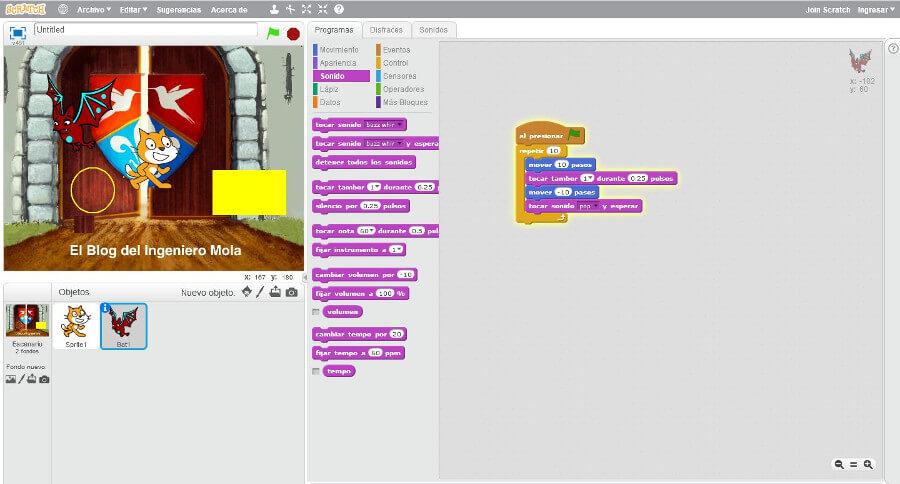Open the language globe menu
900x484 pixels.
click(x=63, y=9)
